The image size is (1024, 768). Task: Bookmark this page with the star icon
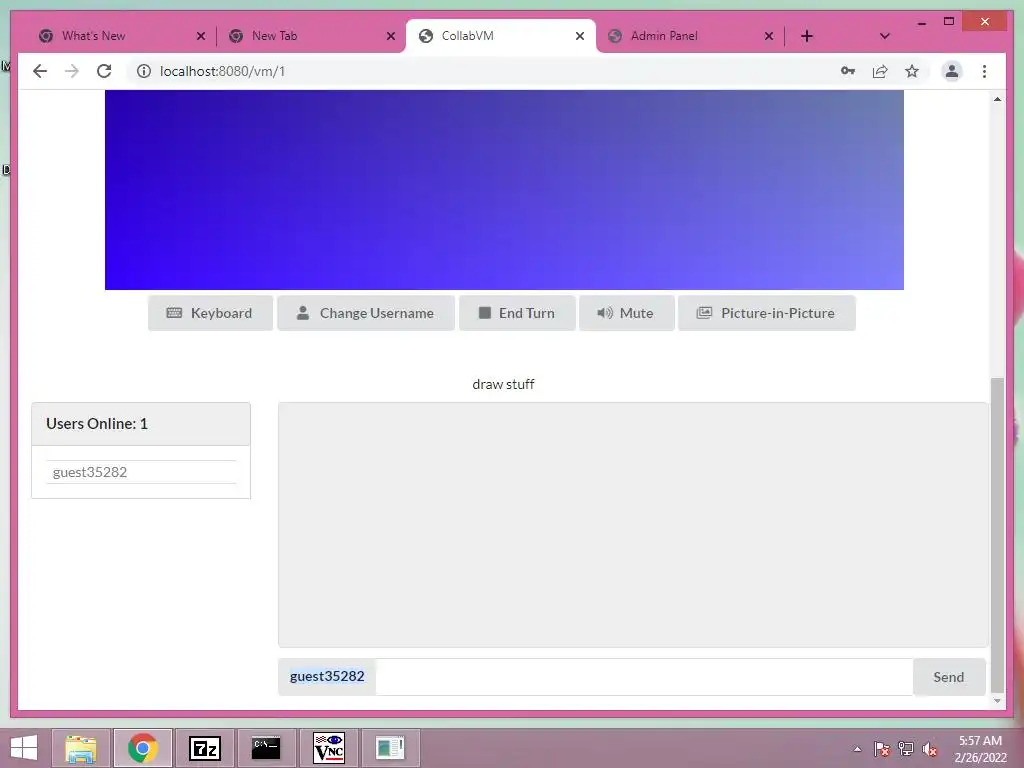coord(912,71)
